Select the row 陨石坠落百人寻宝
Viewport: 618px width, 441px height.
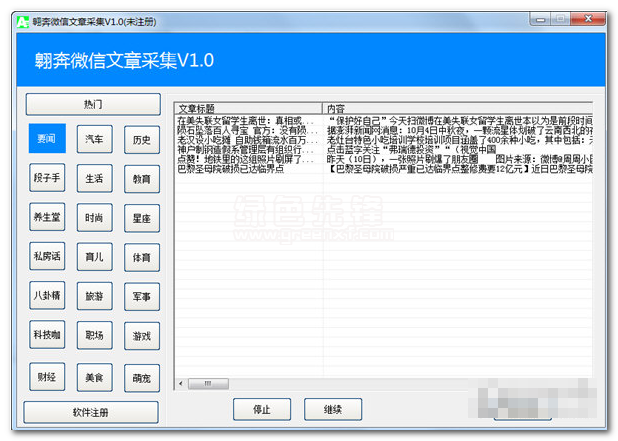pos(383,130)
